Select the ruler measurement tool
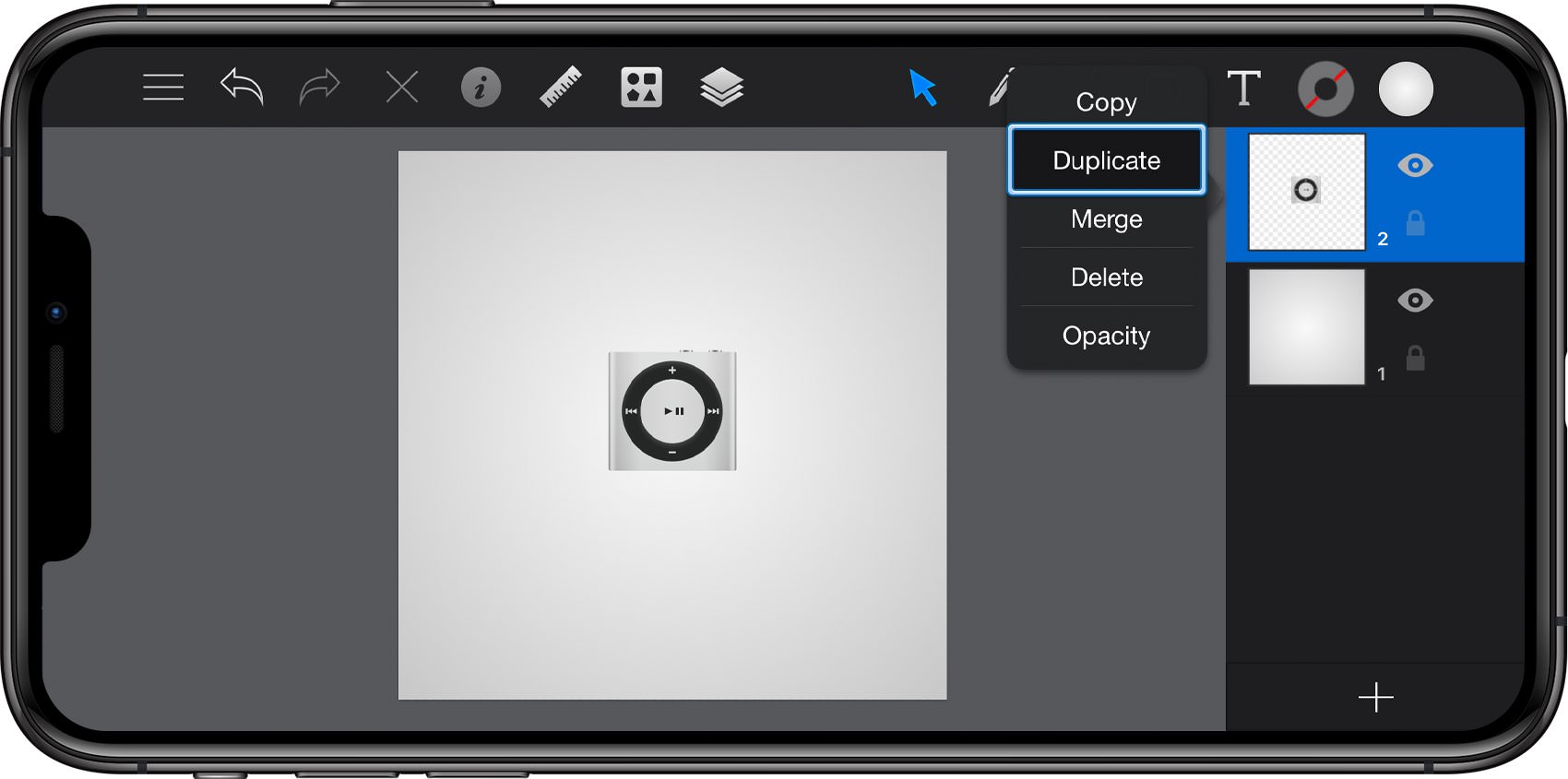 [561, 88]
